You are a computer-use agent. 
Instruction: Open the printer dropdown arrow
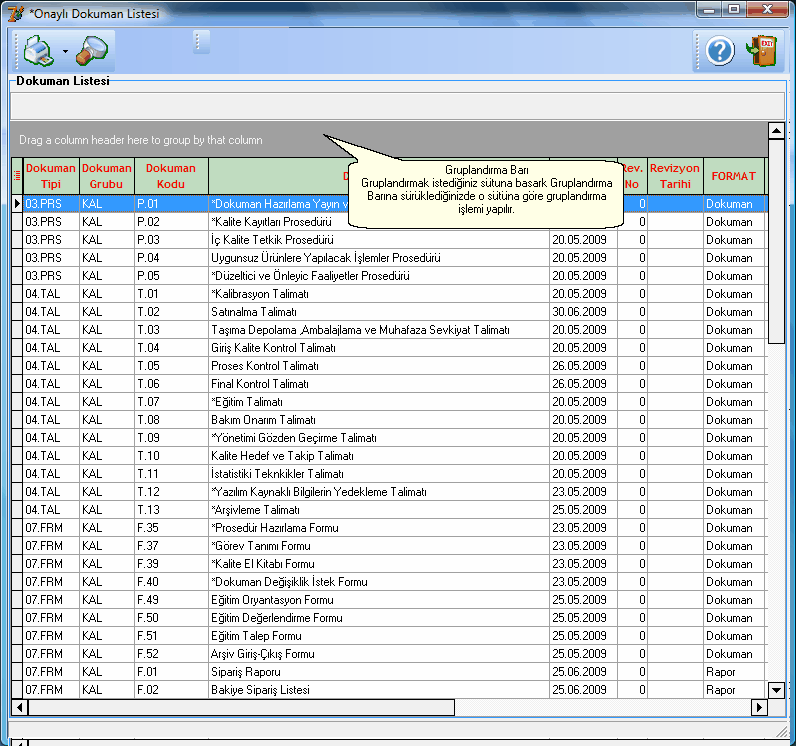point(65,51)
